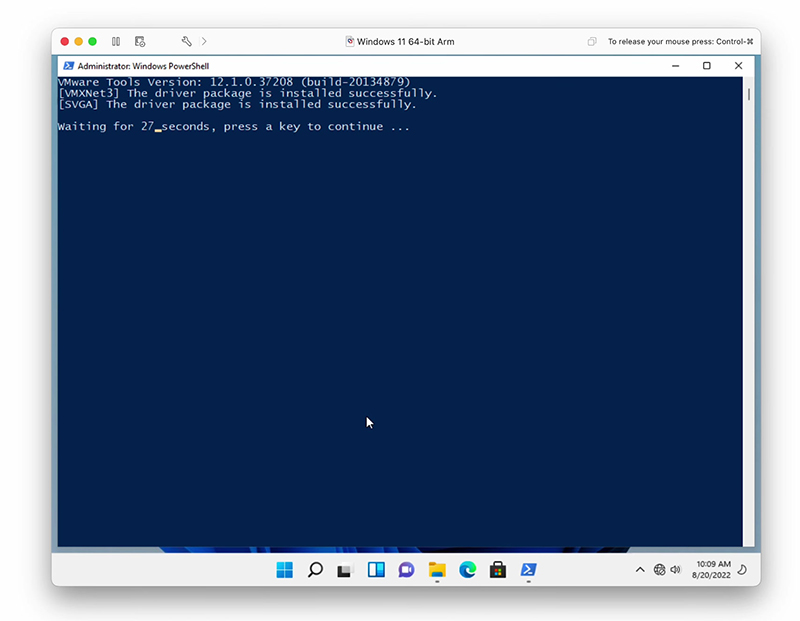The height and width of the screenshot is (621, 800).
Task: Open virtual machine settings wrench icon
Action: [187, 41]
